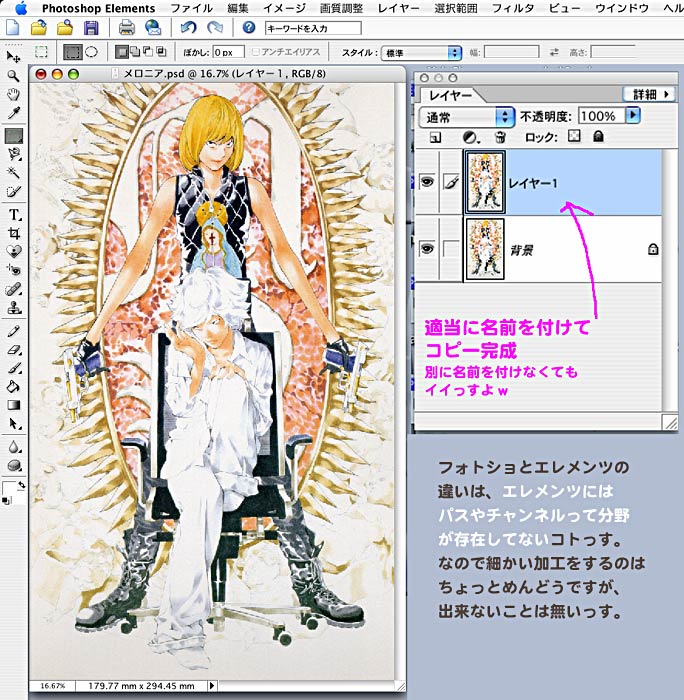The image size is (684, 700).
Task: Open the レイヤー menu in the menu bar
Action: coord(399,8)
